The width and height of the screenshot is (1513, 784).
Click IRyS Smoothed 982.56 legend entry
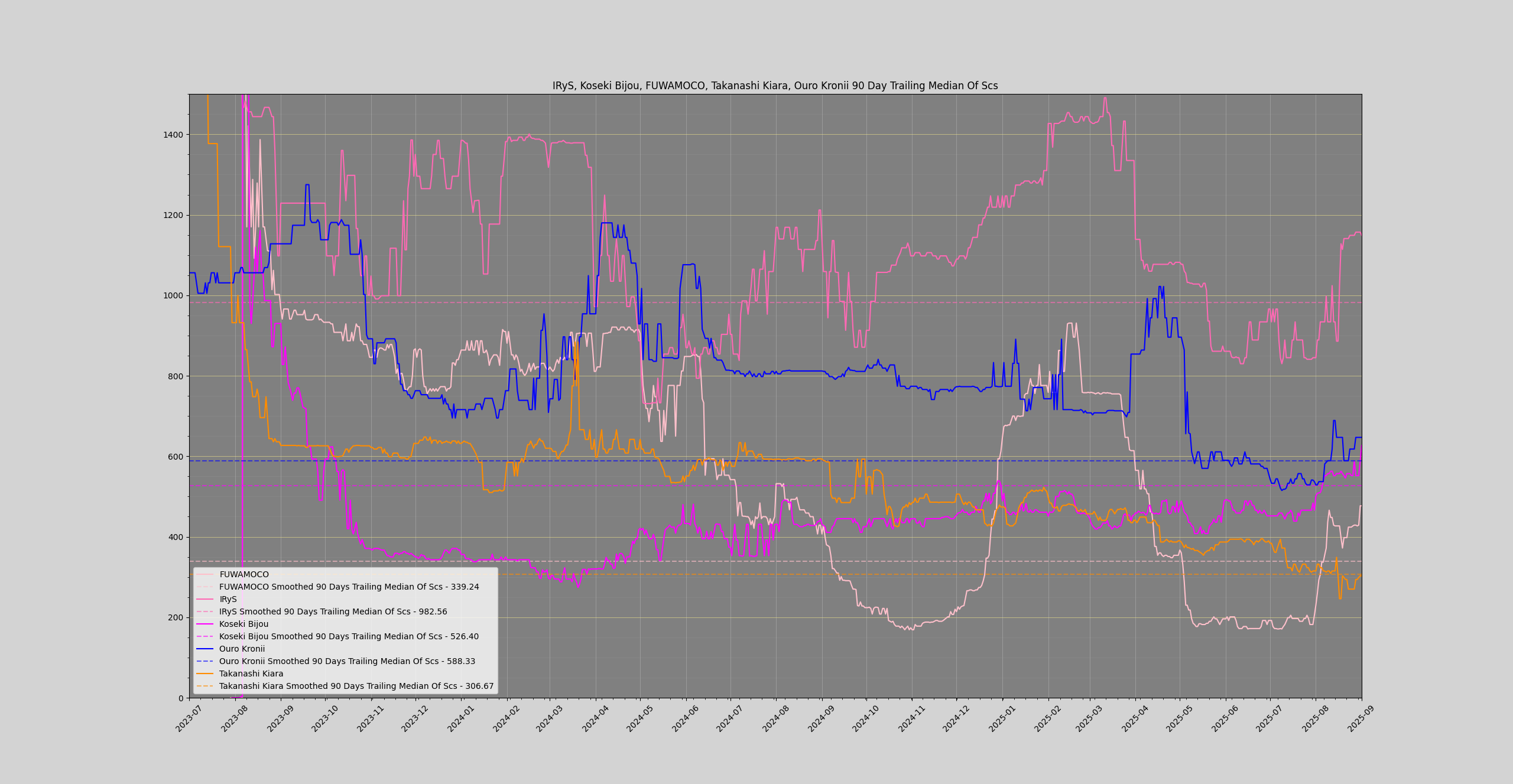[333, 611]
